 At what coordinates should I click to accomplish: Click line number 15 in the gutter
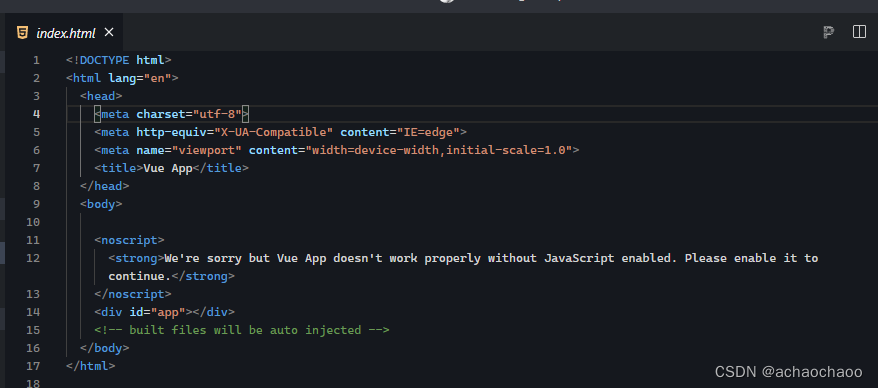click(33, 330)
